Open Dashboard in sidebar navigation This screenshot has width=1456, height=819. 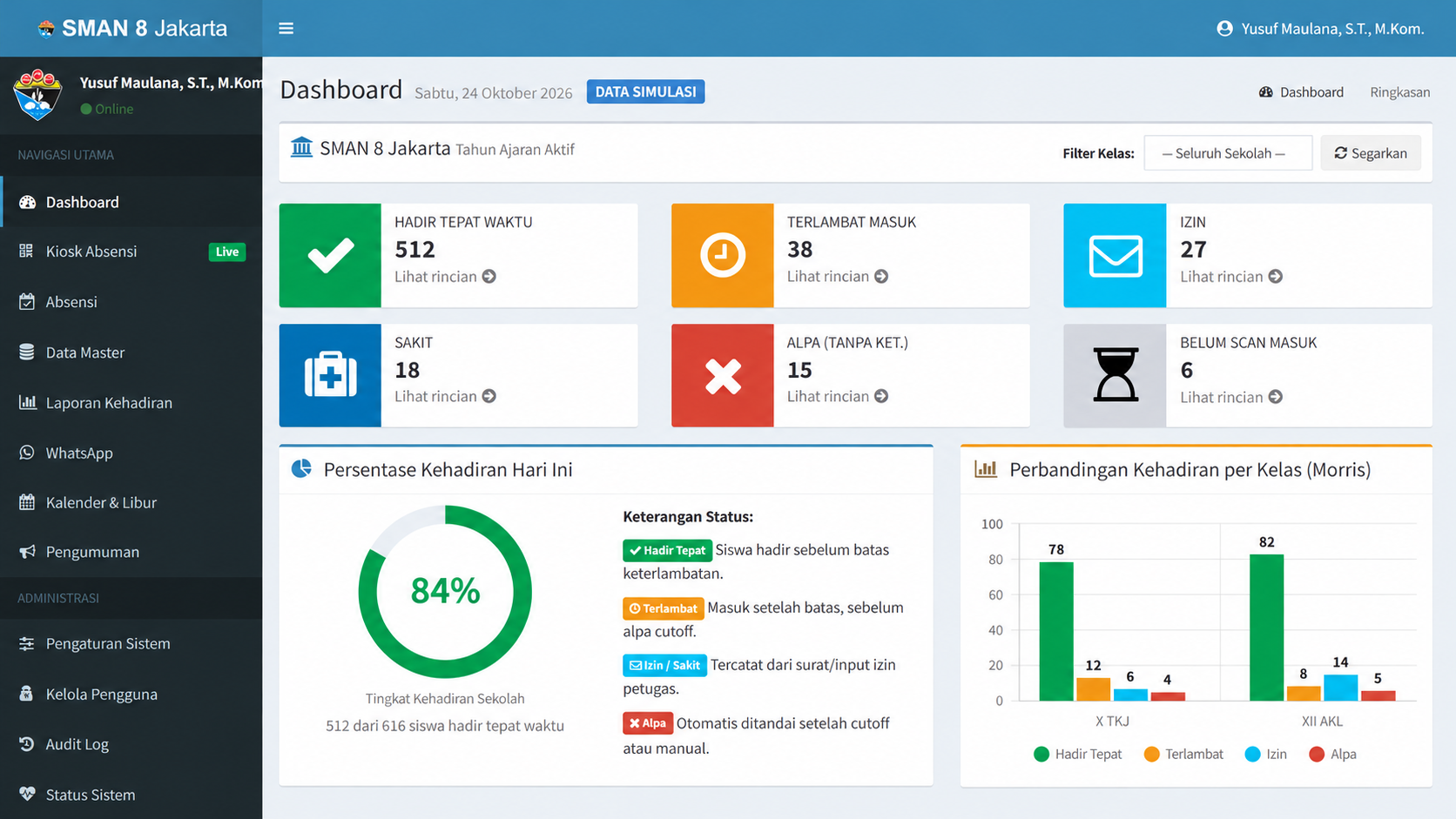[131, 202]
